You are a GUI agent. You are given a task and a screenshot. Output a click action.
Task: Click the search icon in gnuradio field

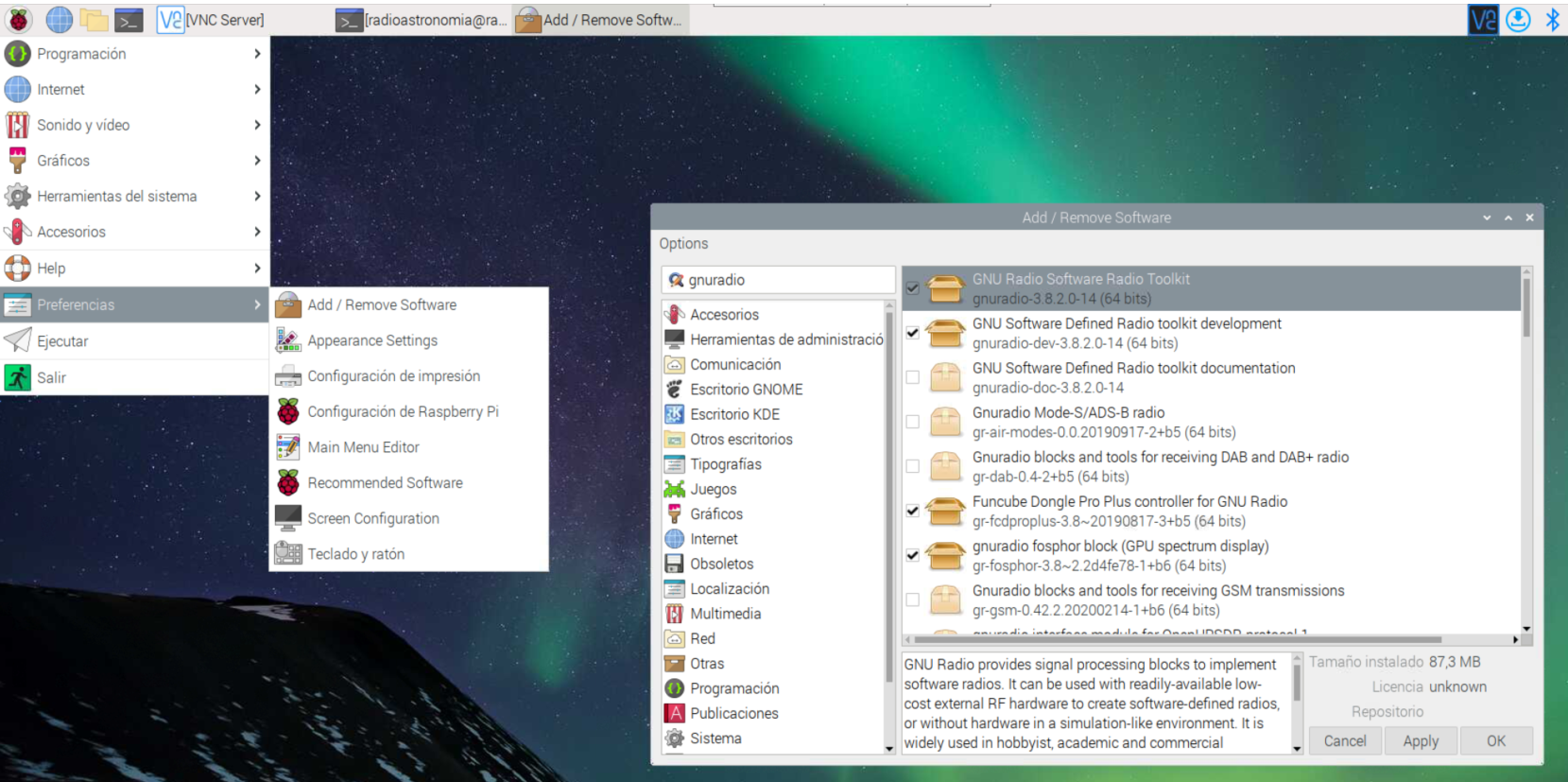click(x=676, y=280)
